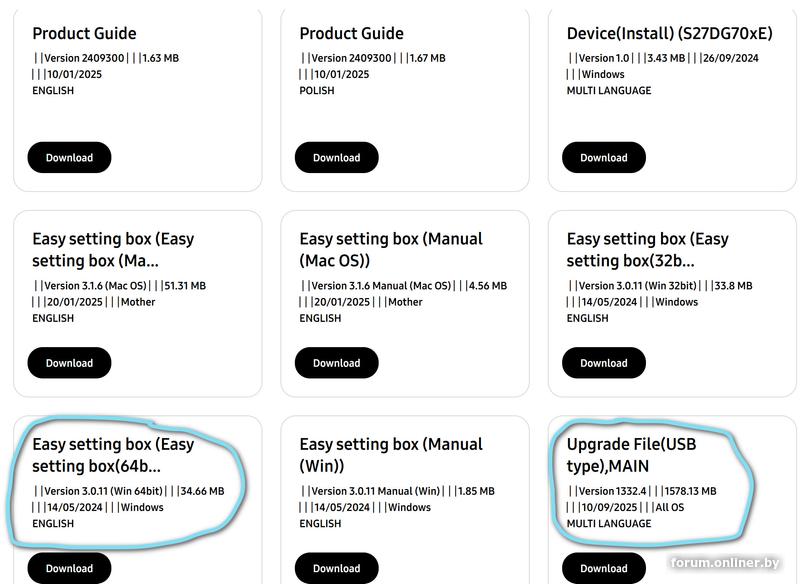The image size is (800, 584).
Task: Download the Easy setting box Win 64bit
Action: click(69, 568)
